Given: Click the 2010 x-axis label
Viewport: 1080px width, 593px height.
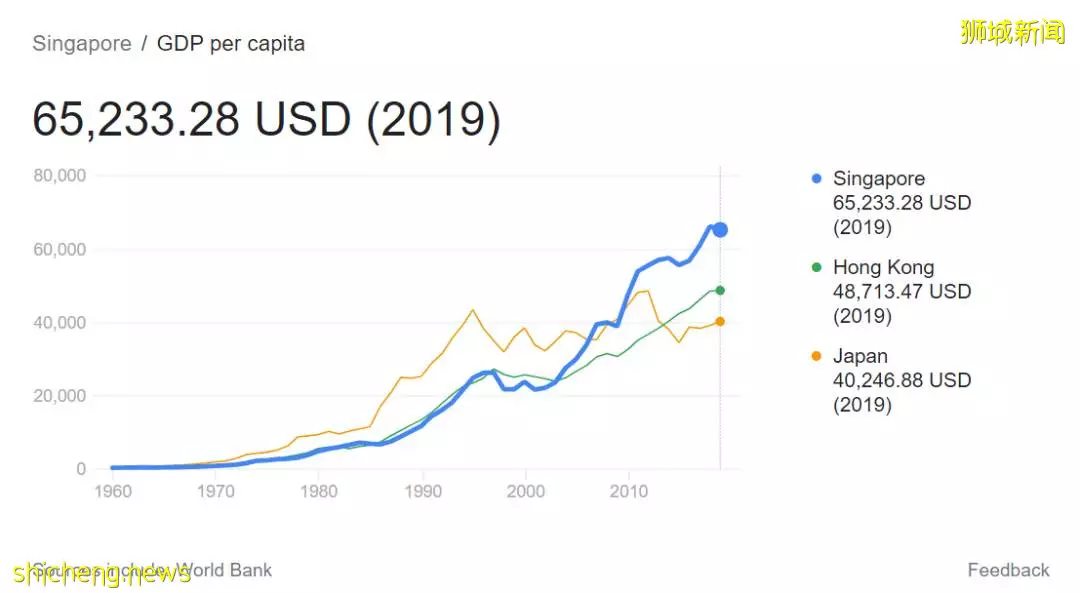Looking at the screenshot, I should click(628, 491).
